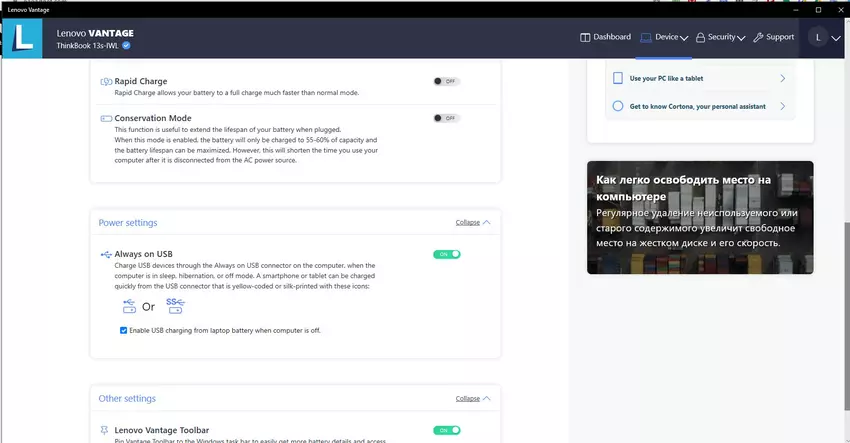The width and height of the screenshot is (850, 443).
Task: Enable Conservation Mode switch
Action: click(x=445, y=118)
